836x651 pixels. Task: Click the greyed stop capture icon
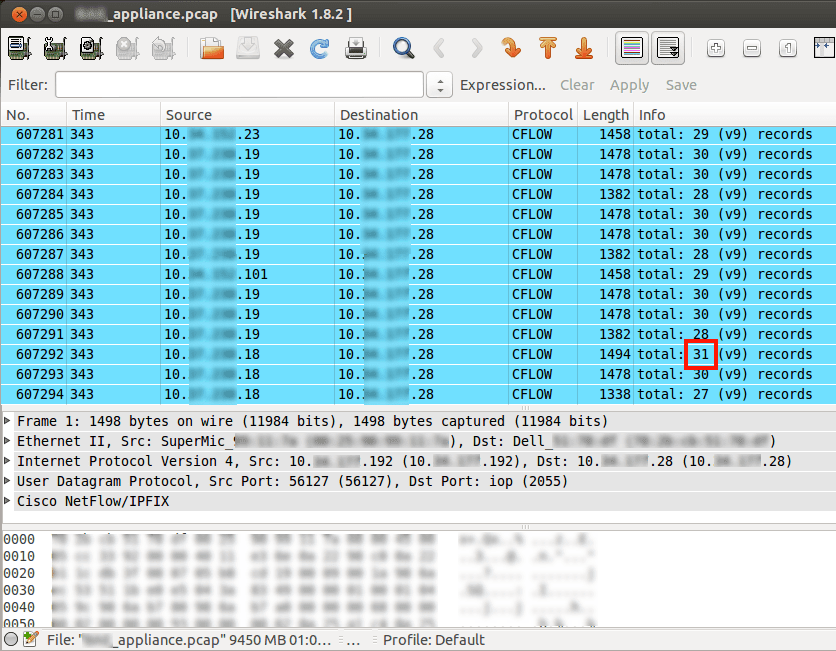[x=127, y=48]
